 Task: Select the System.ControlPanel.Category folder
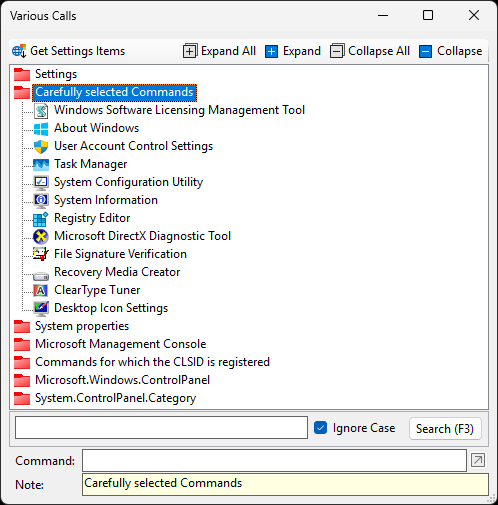[115, 398]
